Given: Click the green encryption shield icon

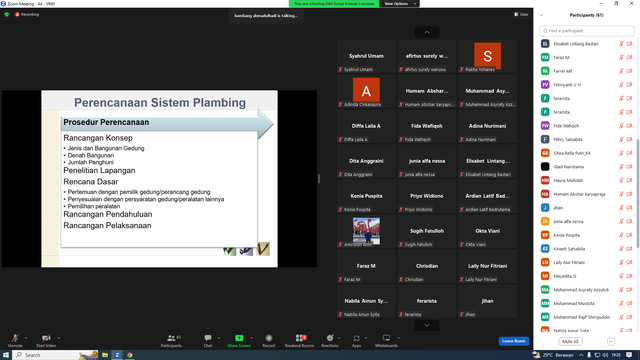Looking at the screenshot, I should 7,14.
